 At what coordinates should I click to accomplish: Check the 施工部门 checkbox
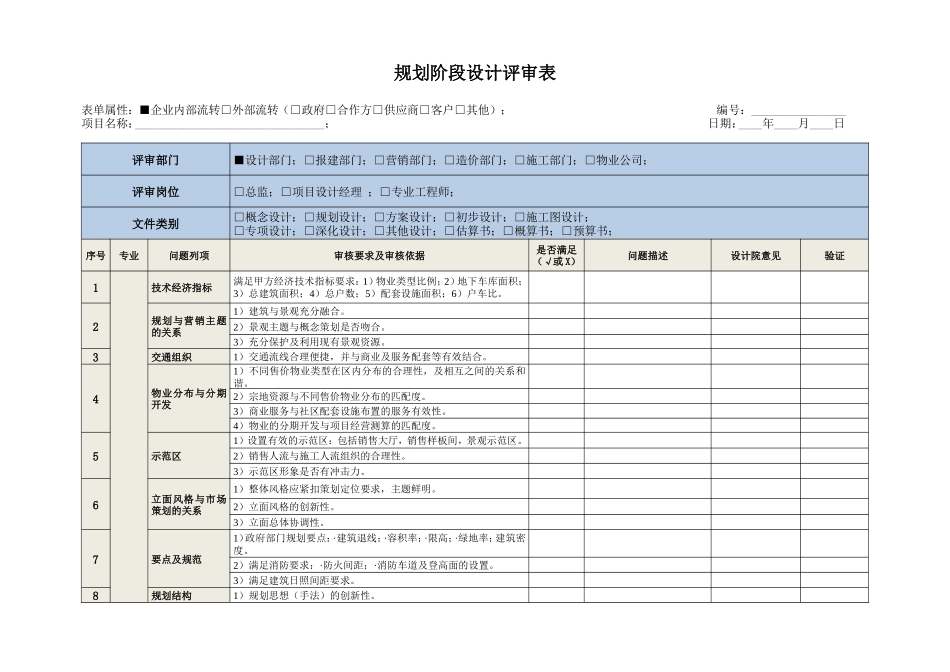[520, 160]
